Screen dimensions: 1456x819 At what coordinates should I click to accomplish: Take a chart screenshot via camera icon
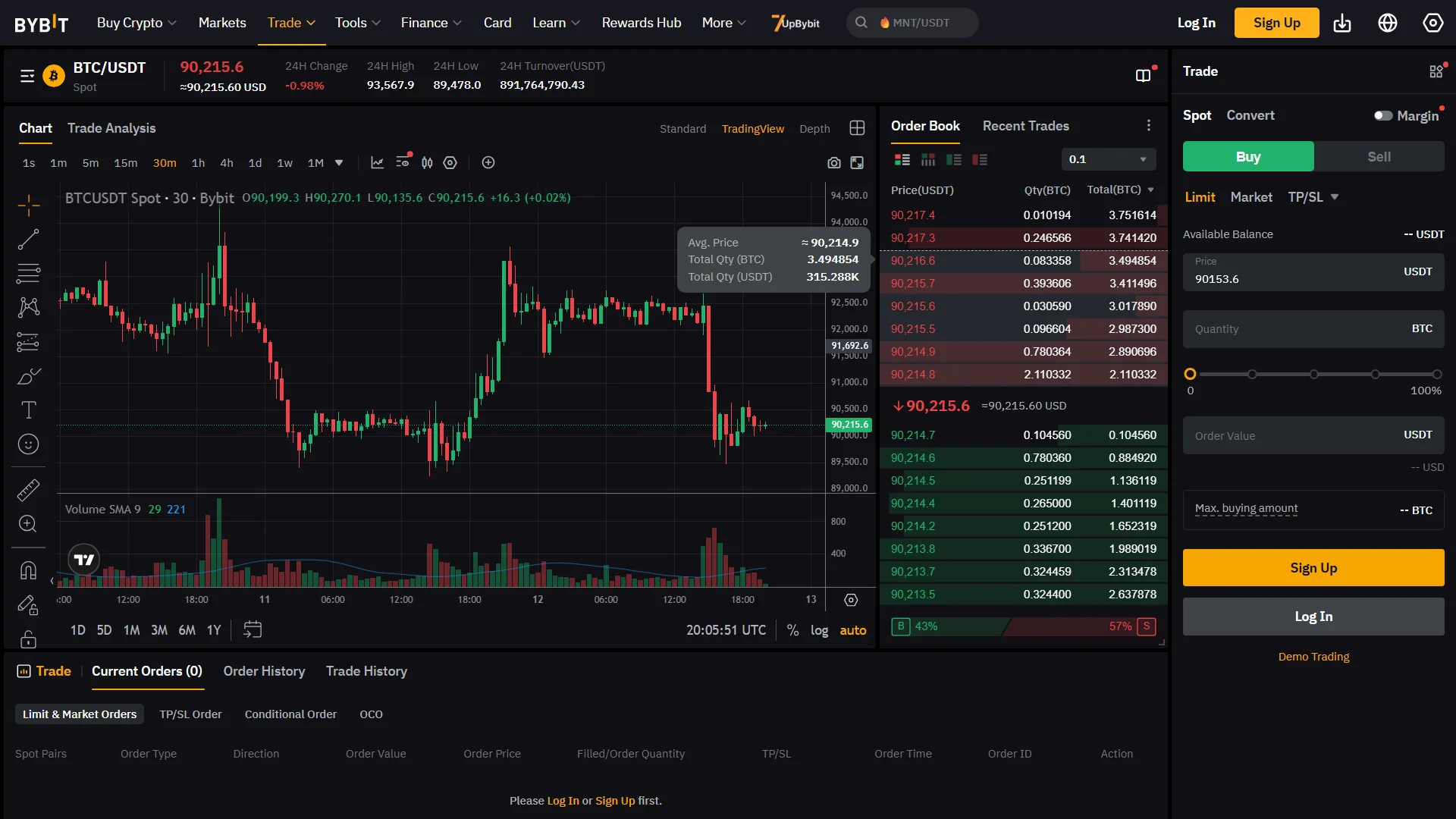[834, 162]
